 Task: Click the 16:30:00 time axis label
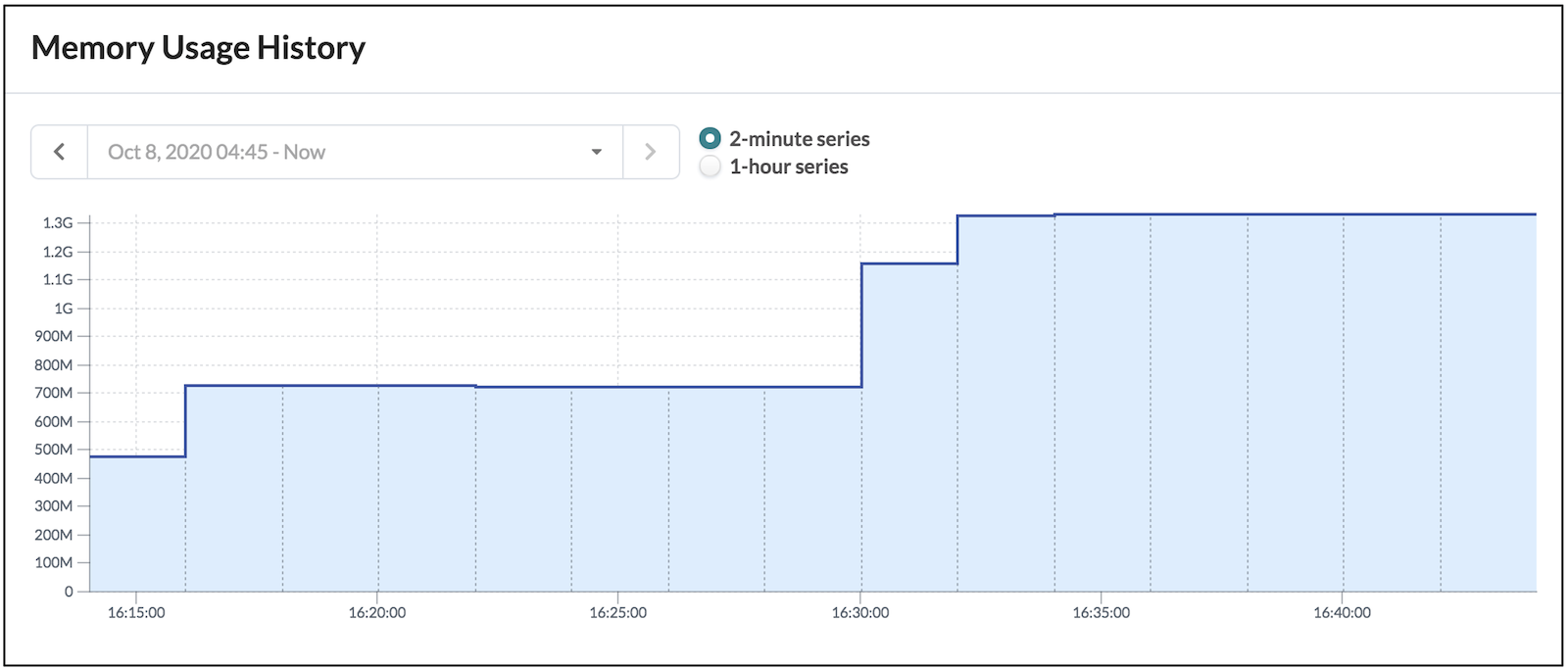coord(860,612)
